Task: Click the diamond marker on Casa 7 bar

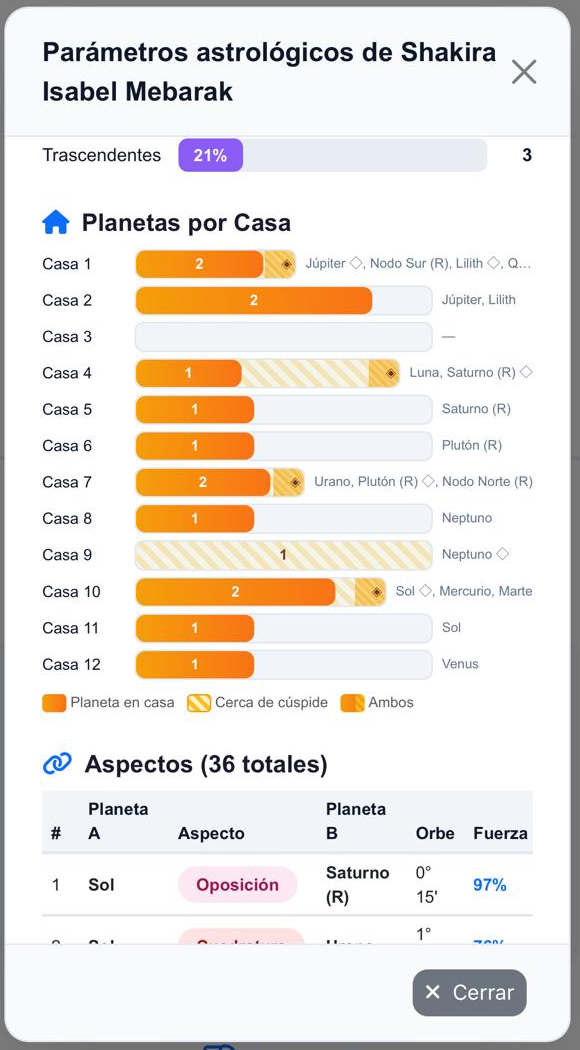Action: click(x=295, y=483)
